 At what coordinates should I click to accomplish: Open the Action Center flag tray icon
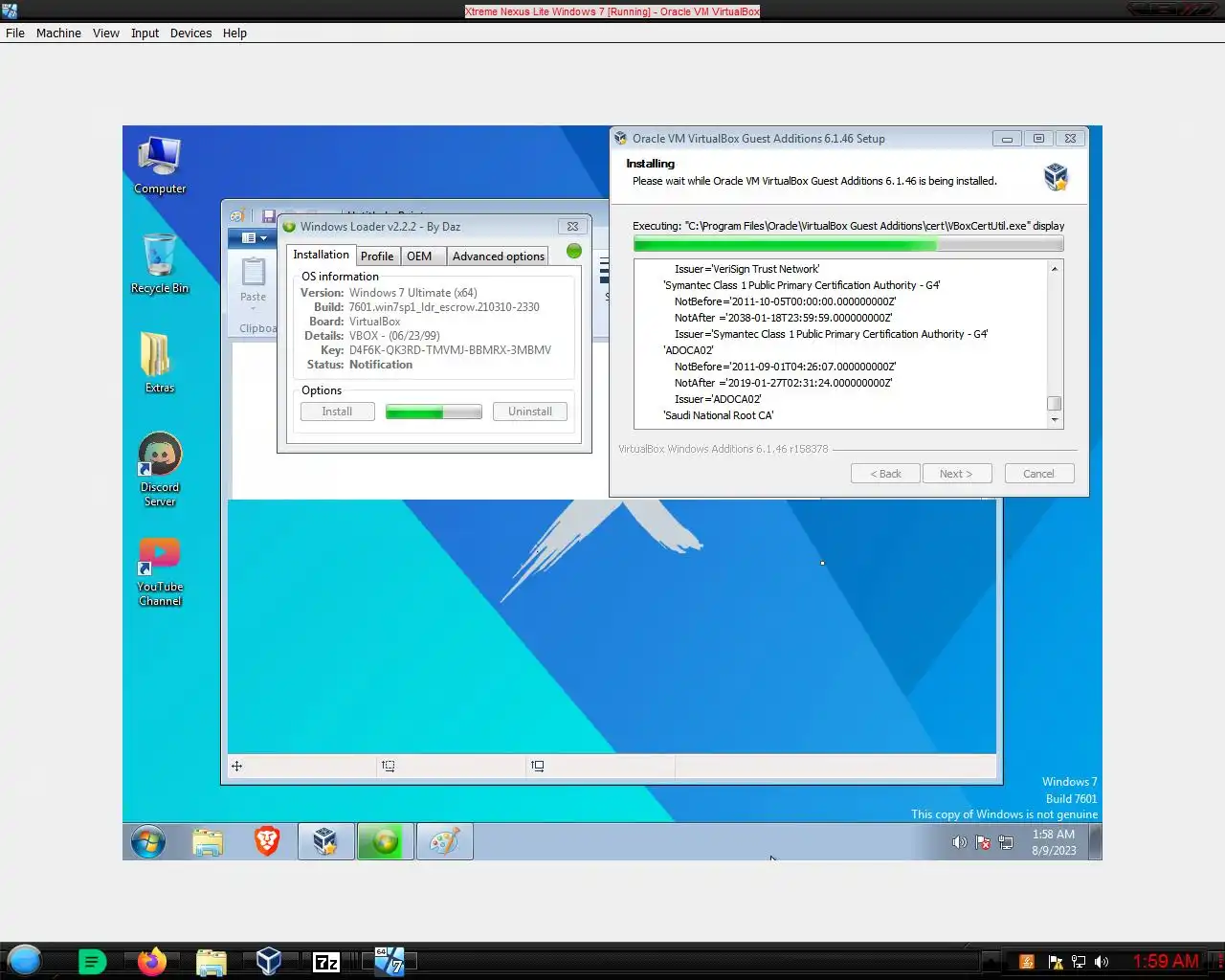pos(983,842)
